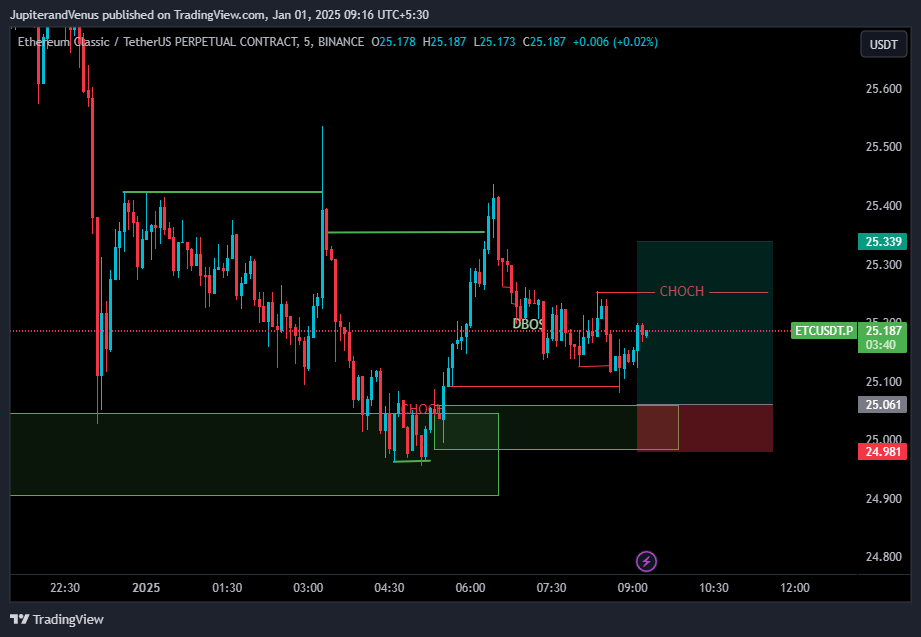Click the 25.400 price axis label
Image resolution: width=921 pixels, height=637 pixels.
883,206
